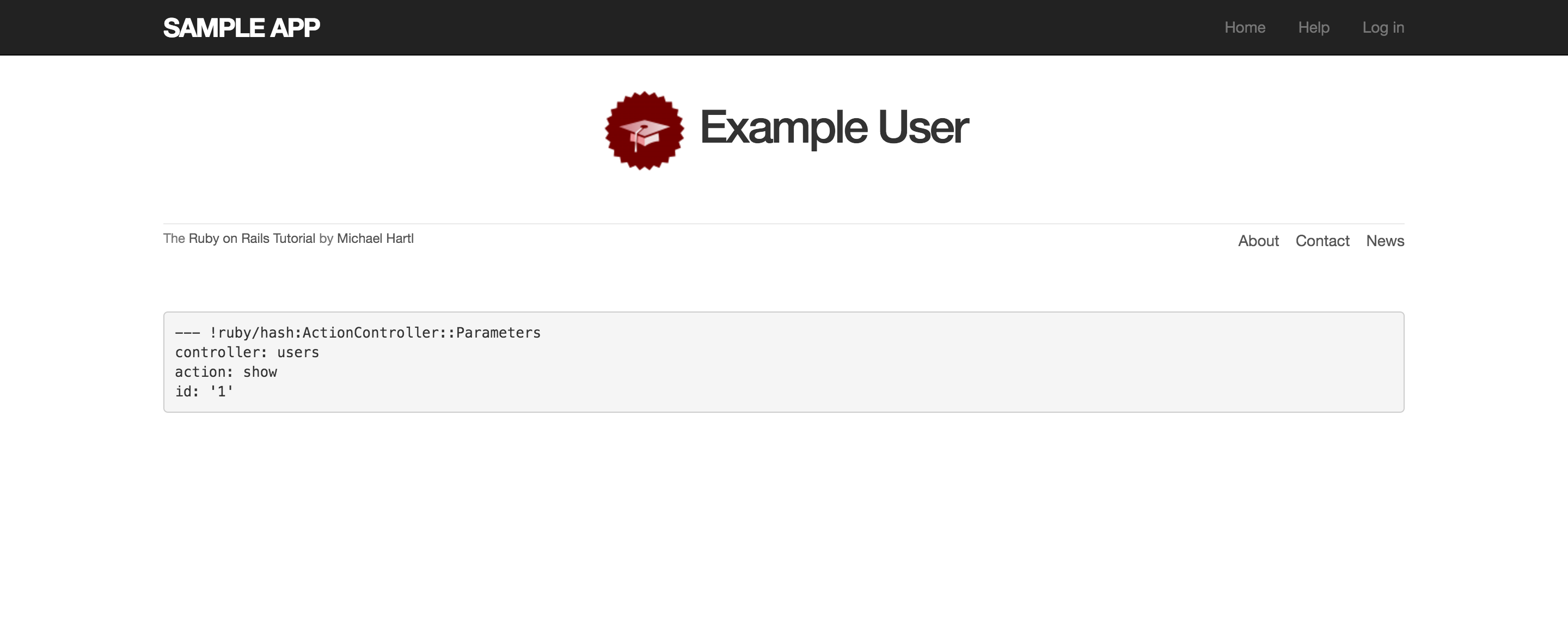This screenshot has height=636, width=1568.
Task: Click the "id" key in debug output
Action: tap(183, 392)
